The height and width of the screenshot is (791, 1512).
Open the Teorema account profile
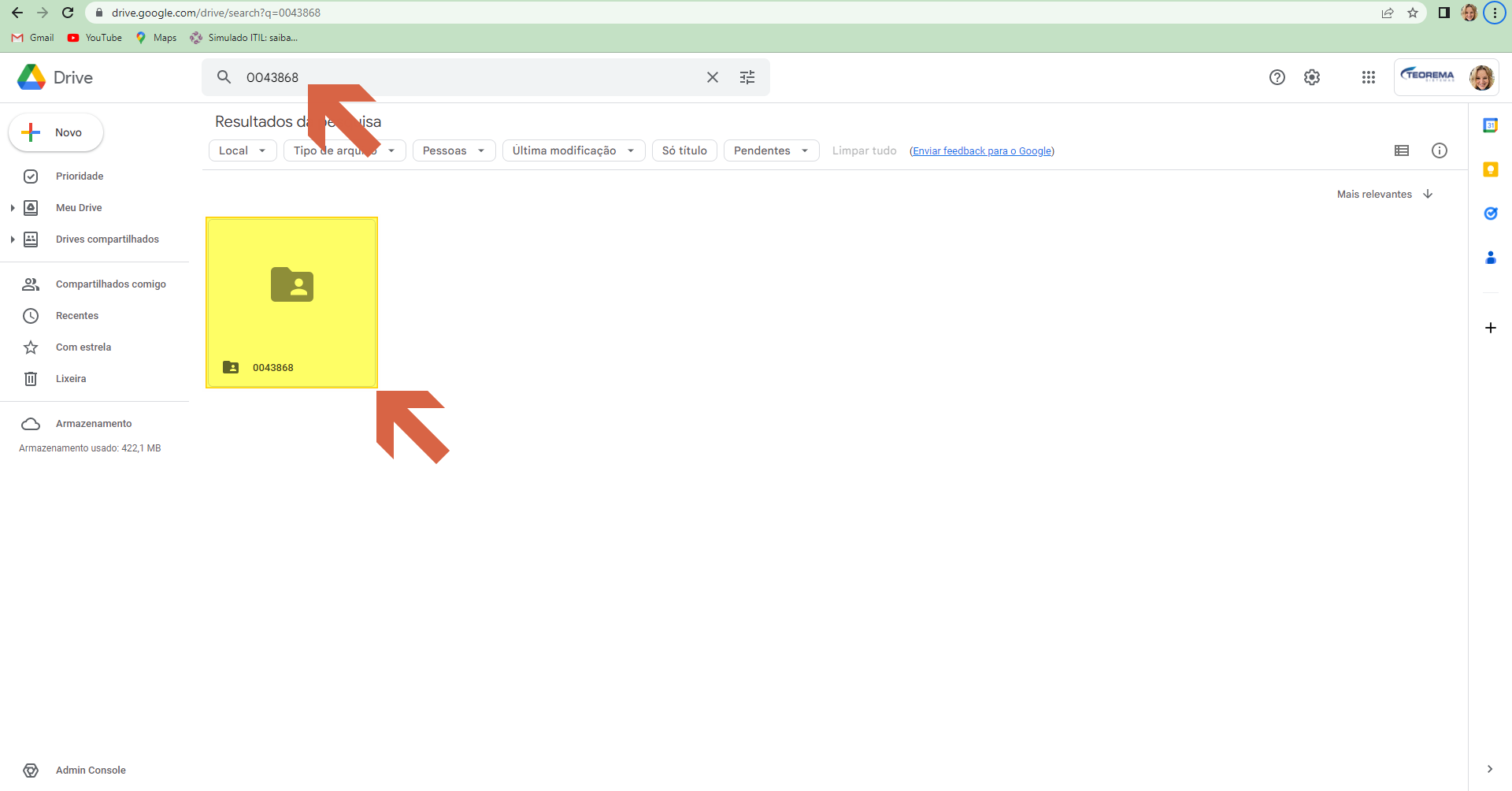pyautogui.click(x=1447, y=77)
